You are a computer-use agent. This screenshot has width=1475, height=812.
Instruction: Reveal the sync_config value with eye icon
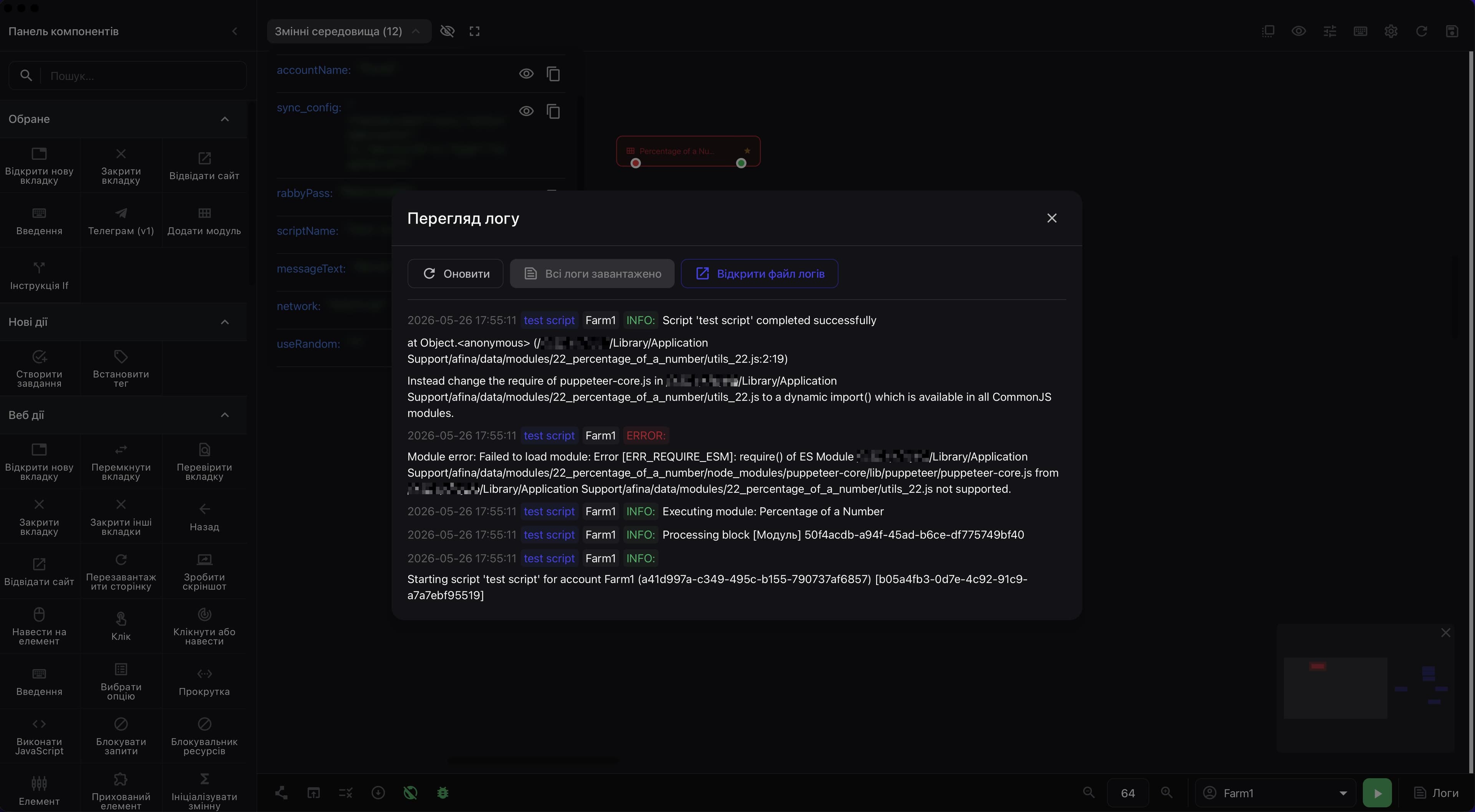tap(526, 111)
